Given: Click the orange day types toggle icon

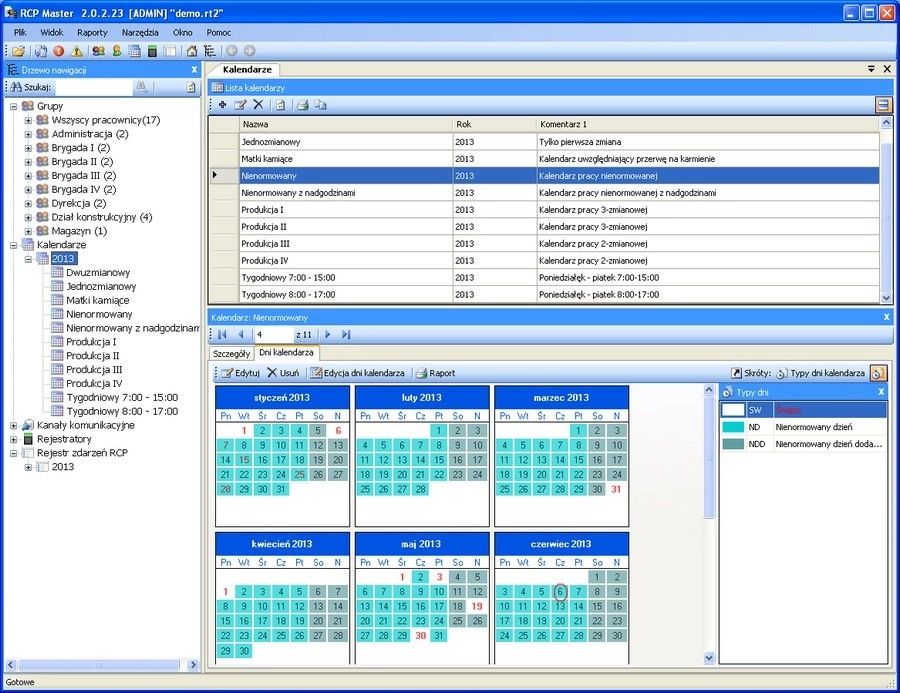Looking at the screenshot, I should coord(878,373).
